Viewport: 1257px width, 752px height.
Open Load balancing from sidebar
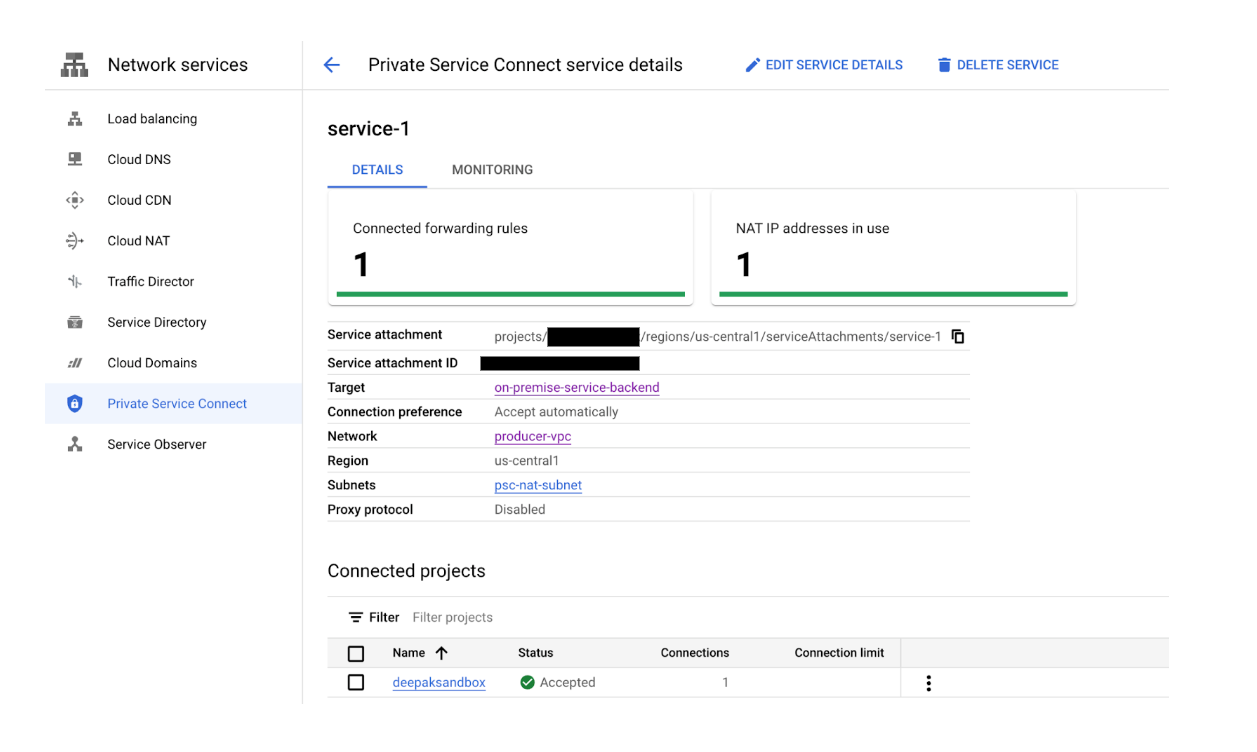[152, 119]
